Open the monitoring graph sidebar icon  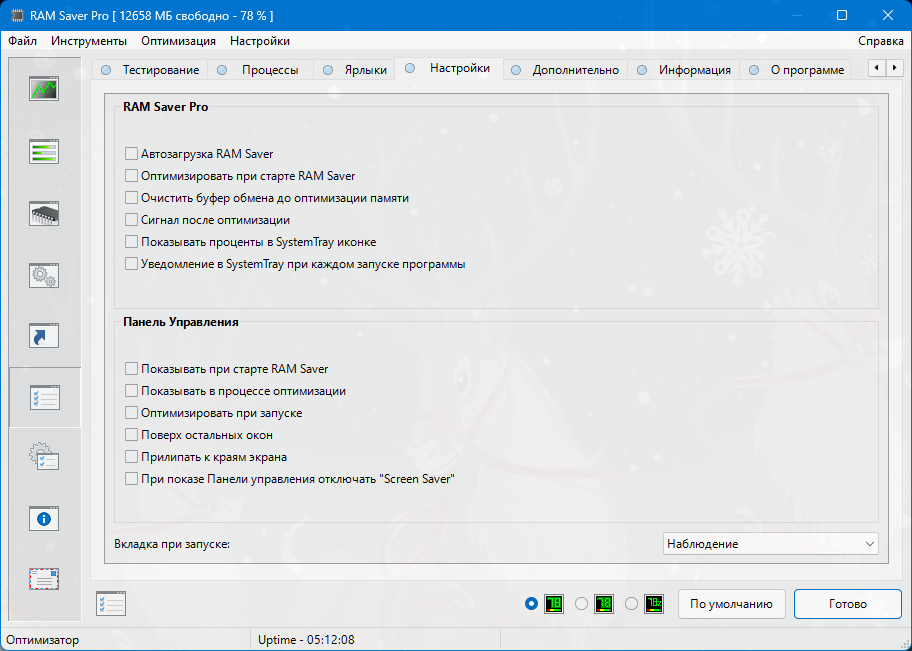tap(44, 89)
